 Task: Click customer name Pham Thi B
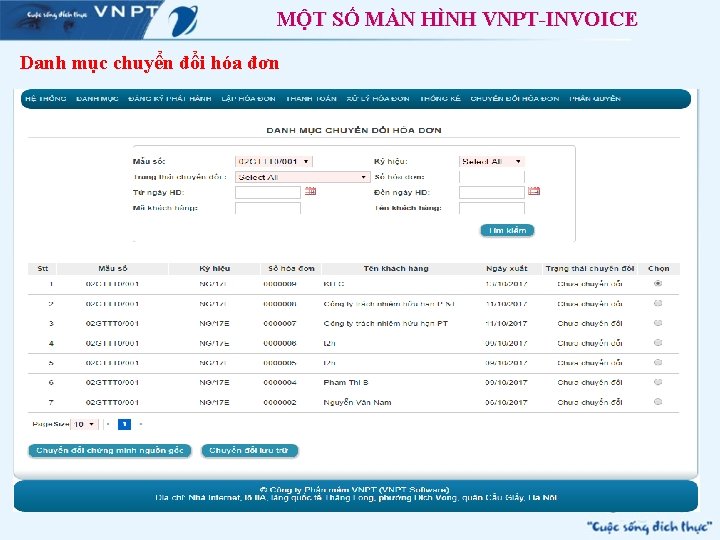346,382
